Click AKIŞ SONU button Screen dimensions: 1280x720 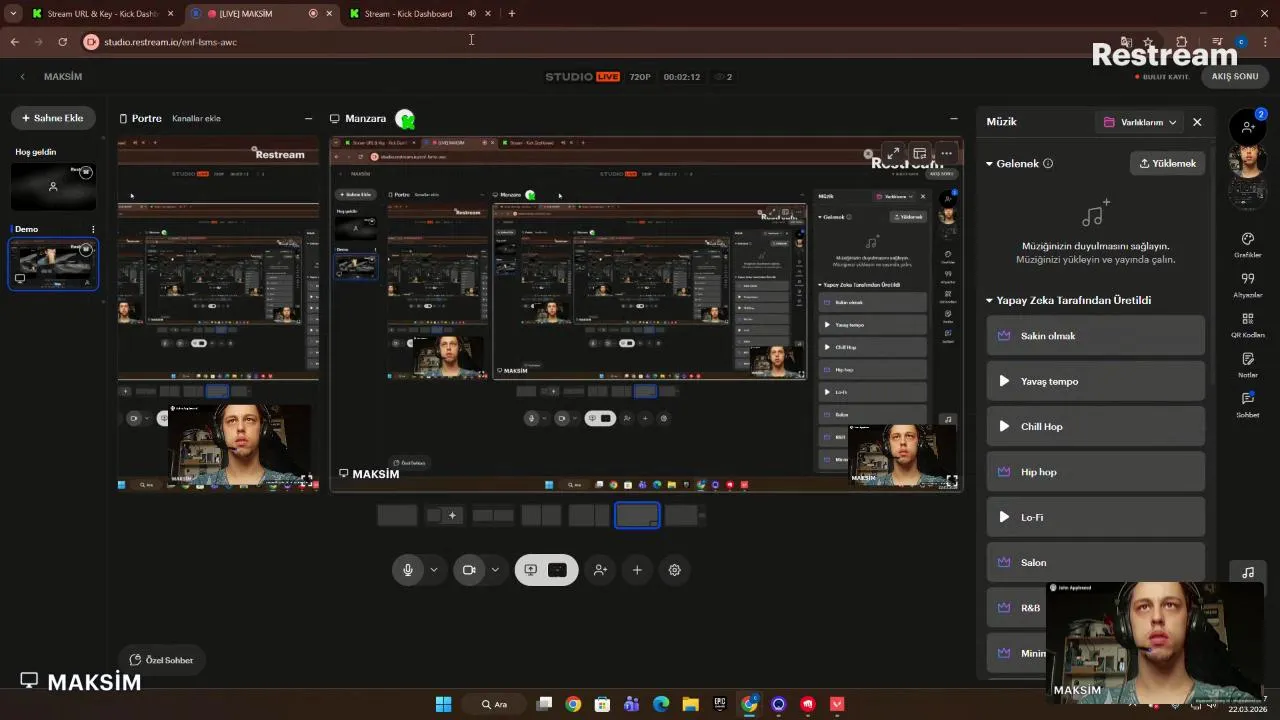pos(1235,76)
